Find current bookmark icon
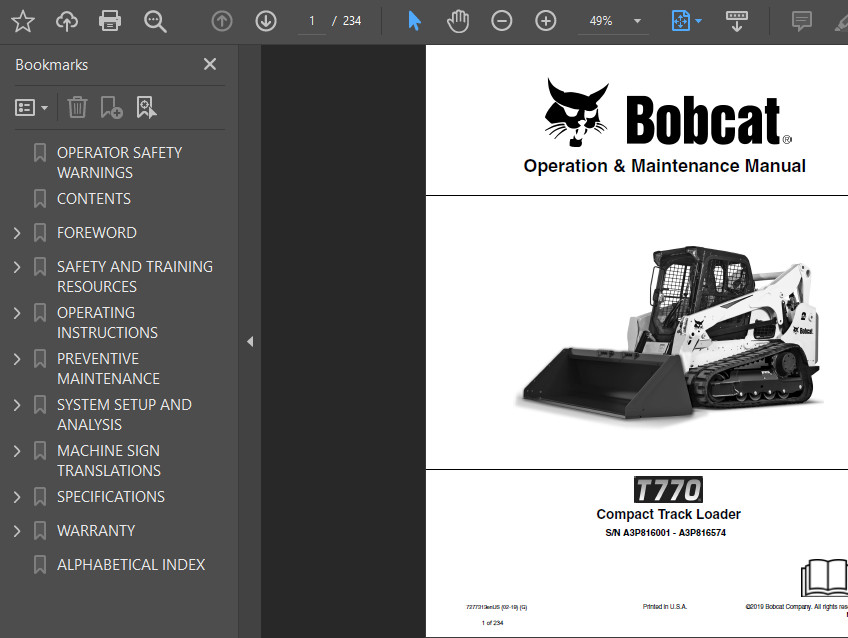 [146, 107]
